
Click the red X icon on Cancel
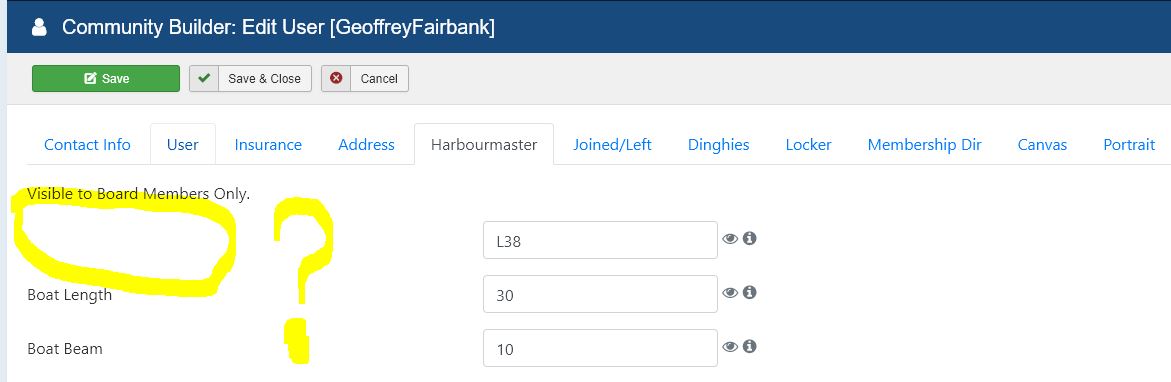336,78
